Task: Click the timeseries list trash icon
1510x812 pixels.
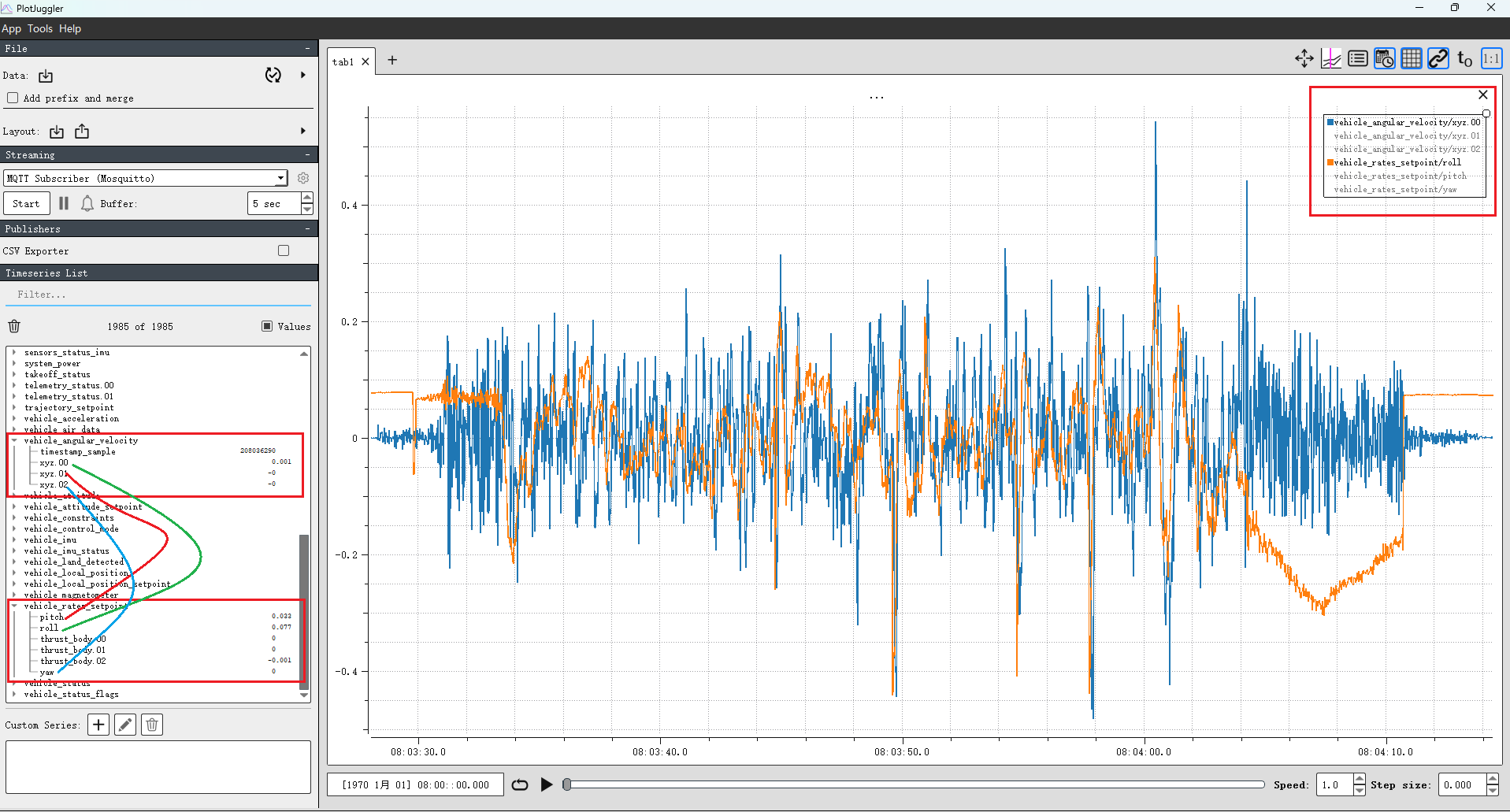Action: (14, 326)
